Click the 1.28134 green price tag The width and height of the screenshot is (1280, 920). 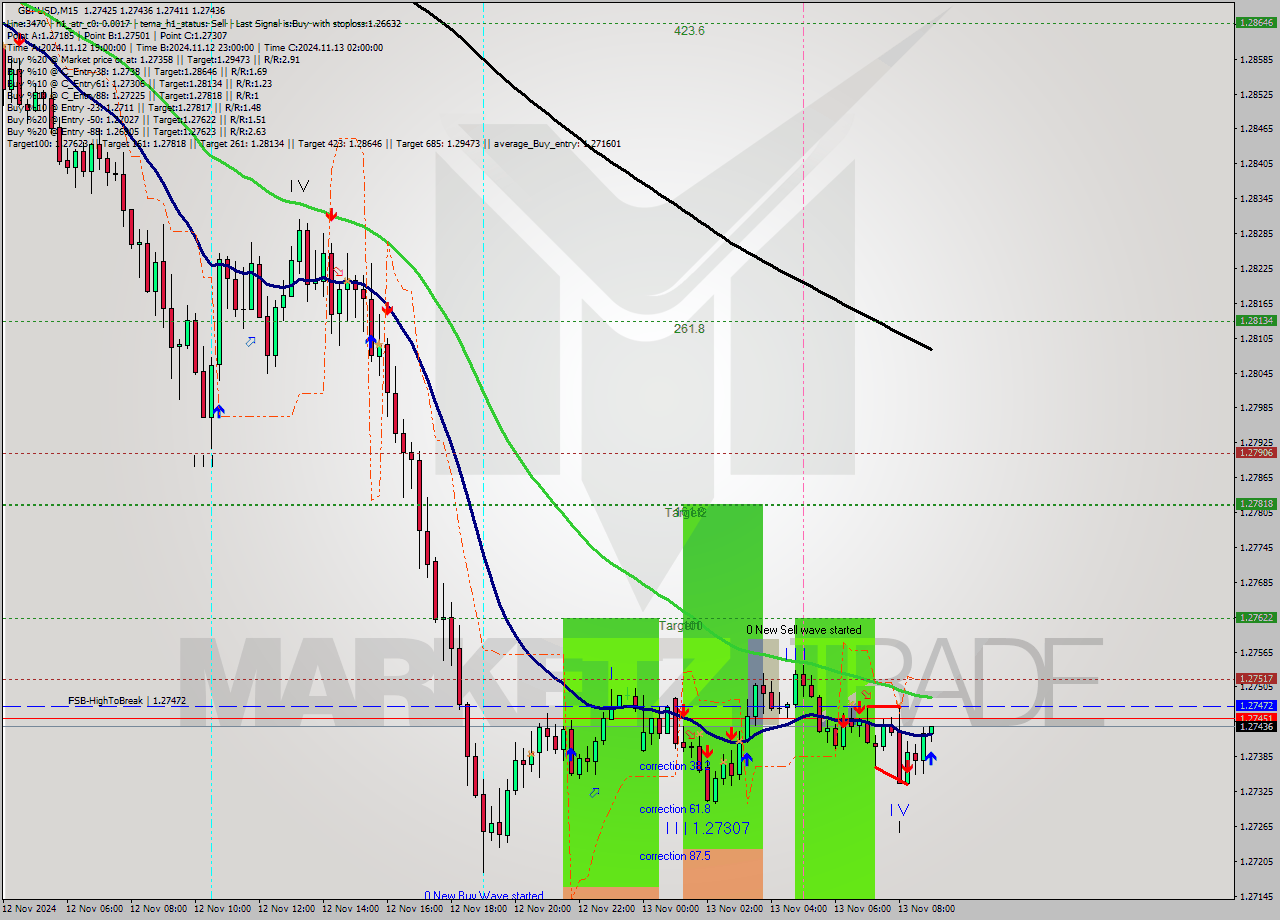tap(1255, 321)
